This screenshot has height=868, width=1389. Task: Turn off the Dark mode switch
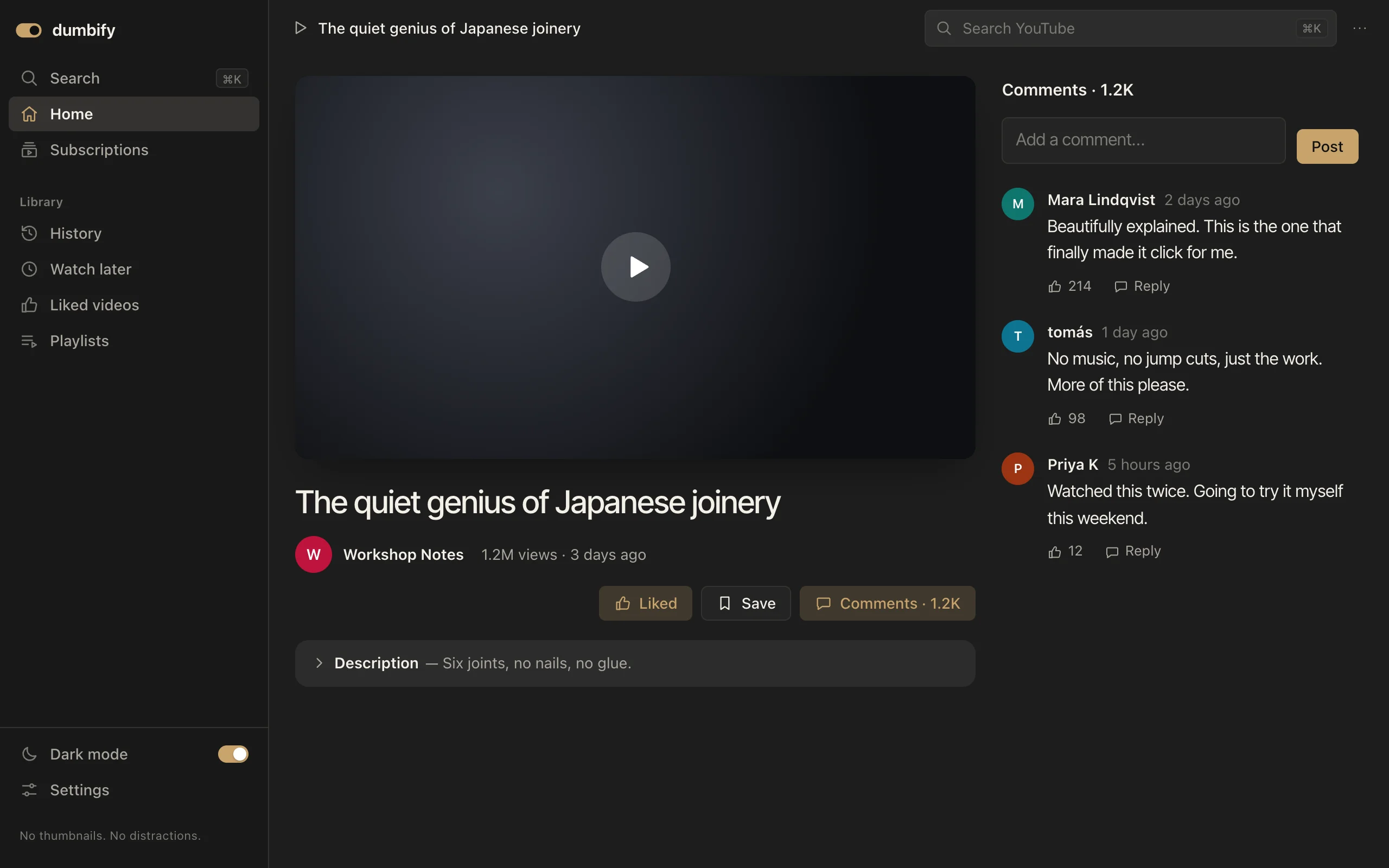pyautogui.click(x=233, y=754)
